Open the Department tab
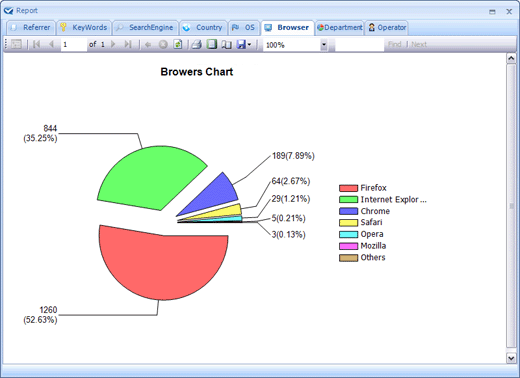 coord(340,28)
